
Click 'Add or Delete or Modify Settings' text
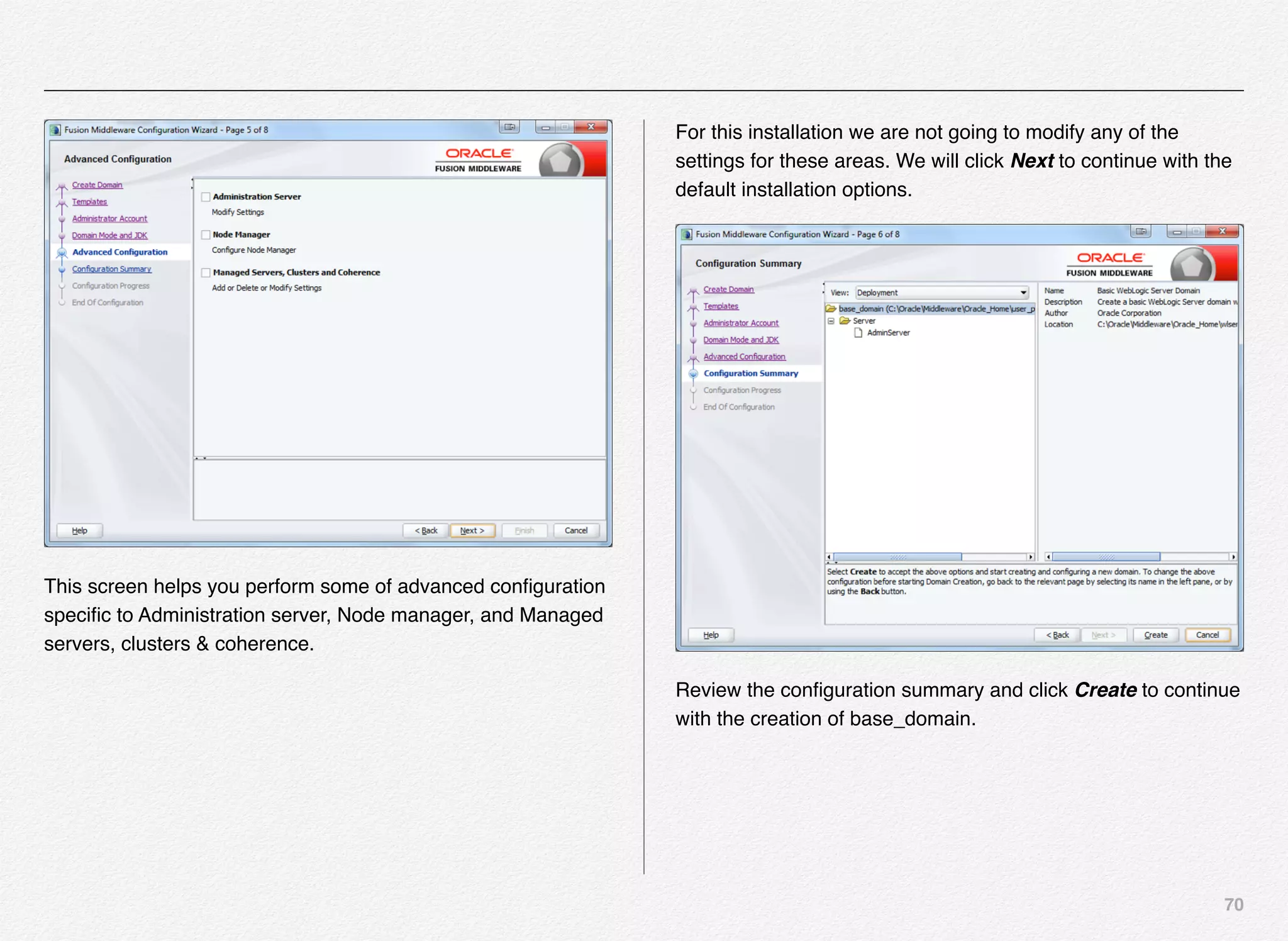pyautogui.click(x=267, y=288)
